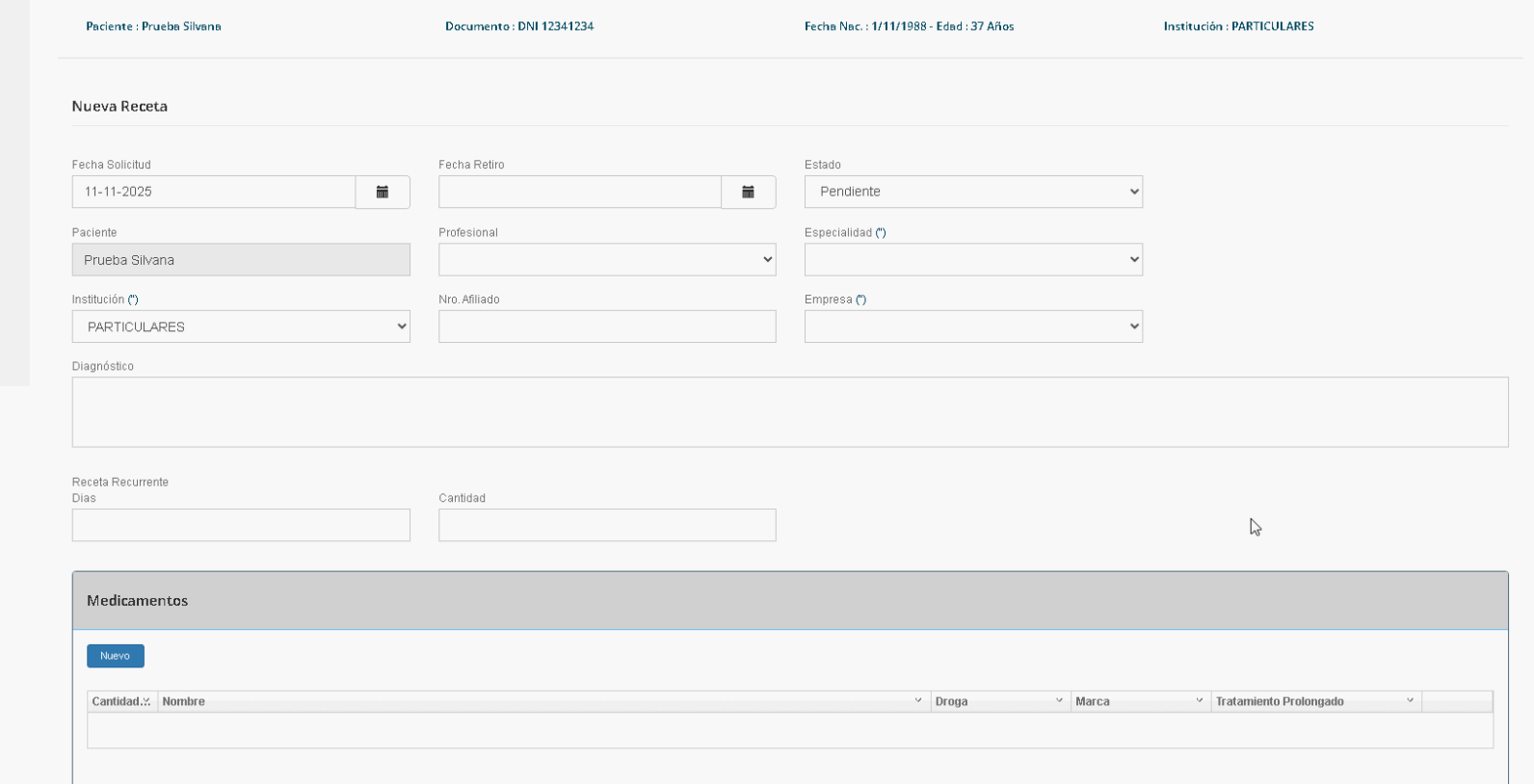The image size is (1534, 784).
Task: Click the Fecha Solicitud date field
Action: pyautogui.click(x=213, y=192)
